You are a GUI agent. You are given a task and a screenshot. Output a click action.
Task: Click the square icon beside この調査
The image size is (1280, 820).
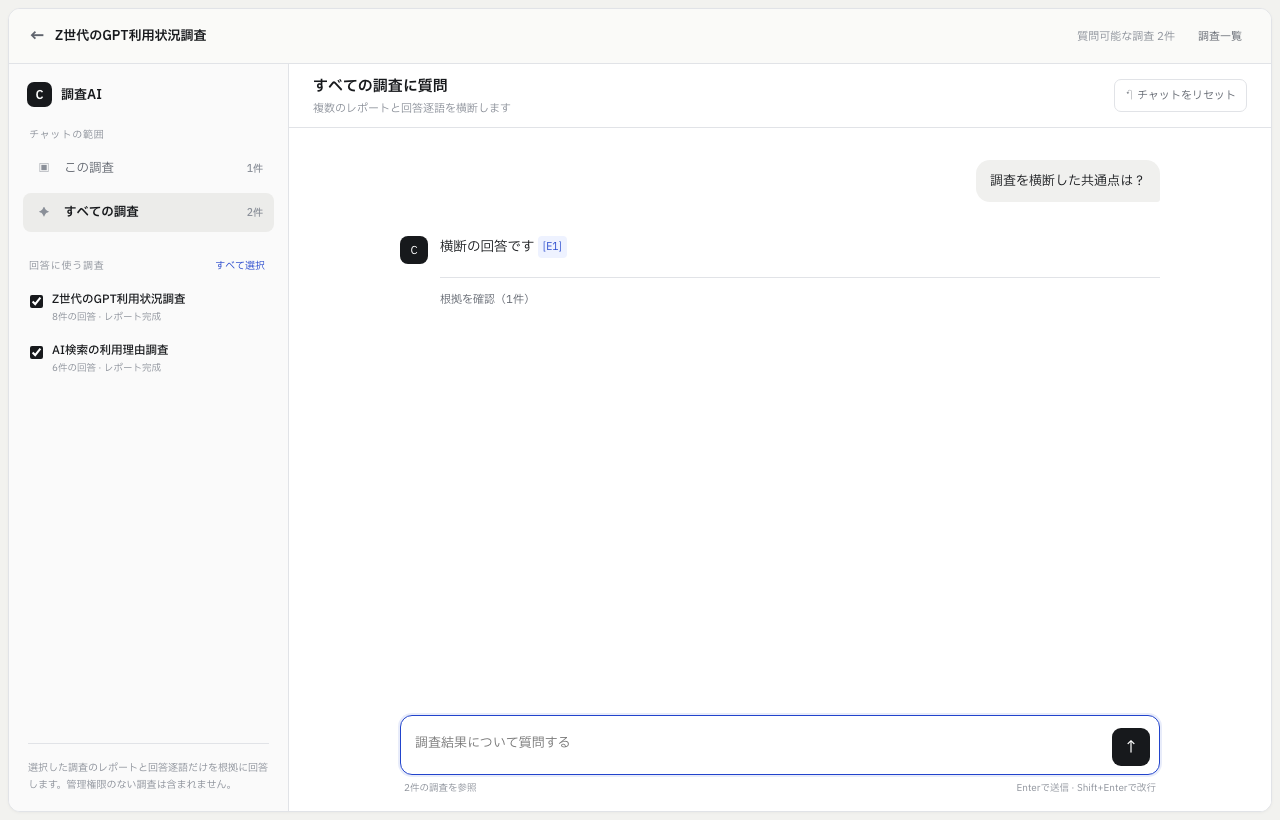(44, 167)
